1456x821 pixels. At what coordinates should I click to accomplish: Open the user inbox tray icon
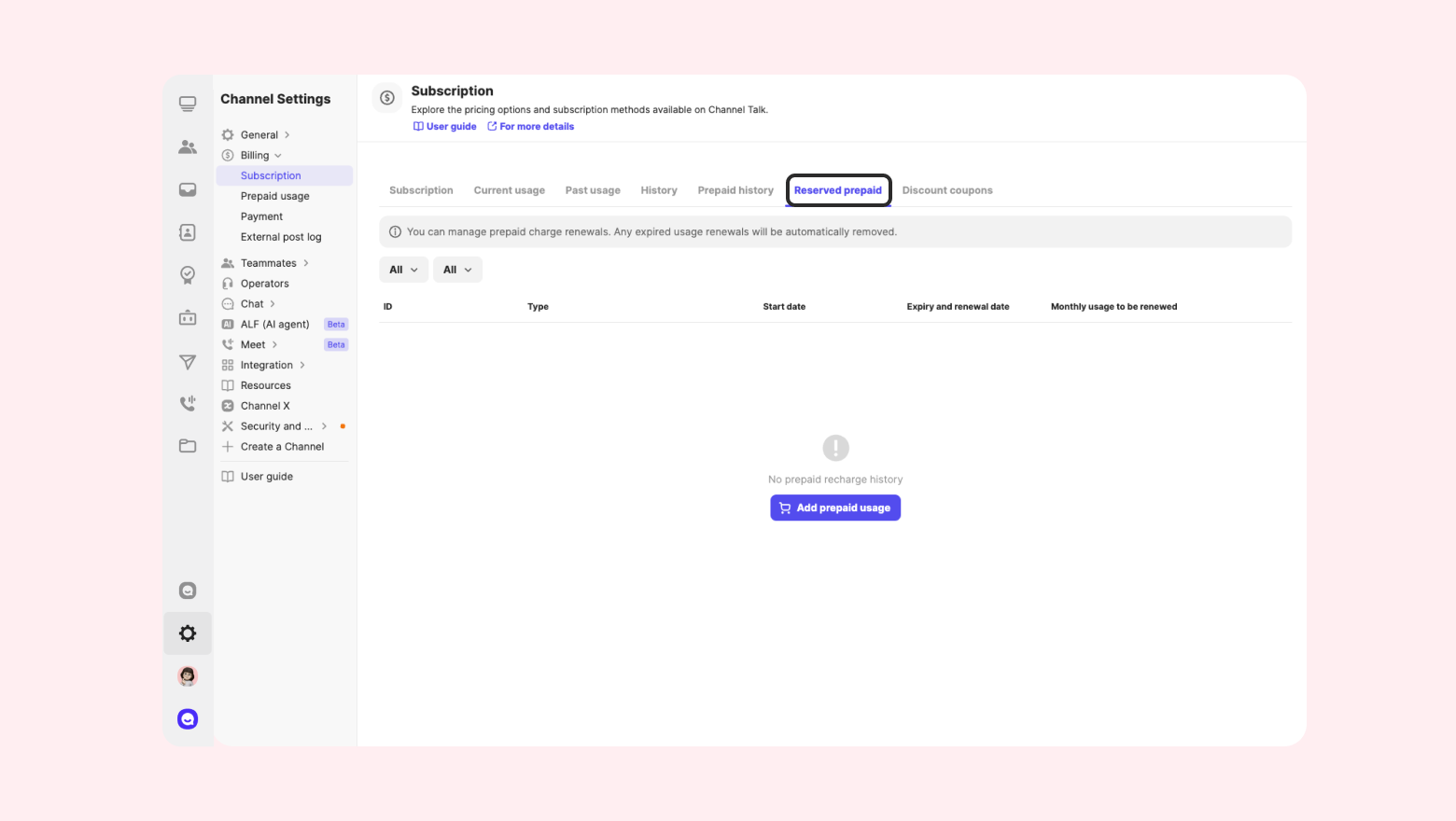pos(188,189)
